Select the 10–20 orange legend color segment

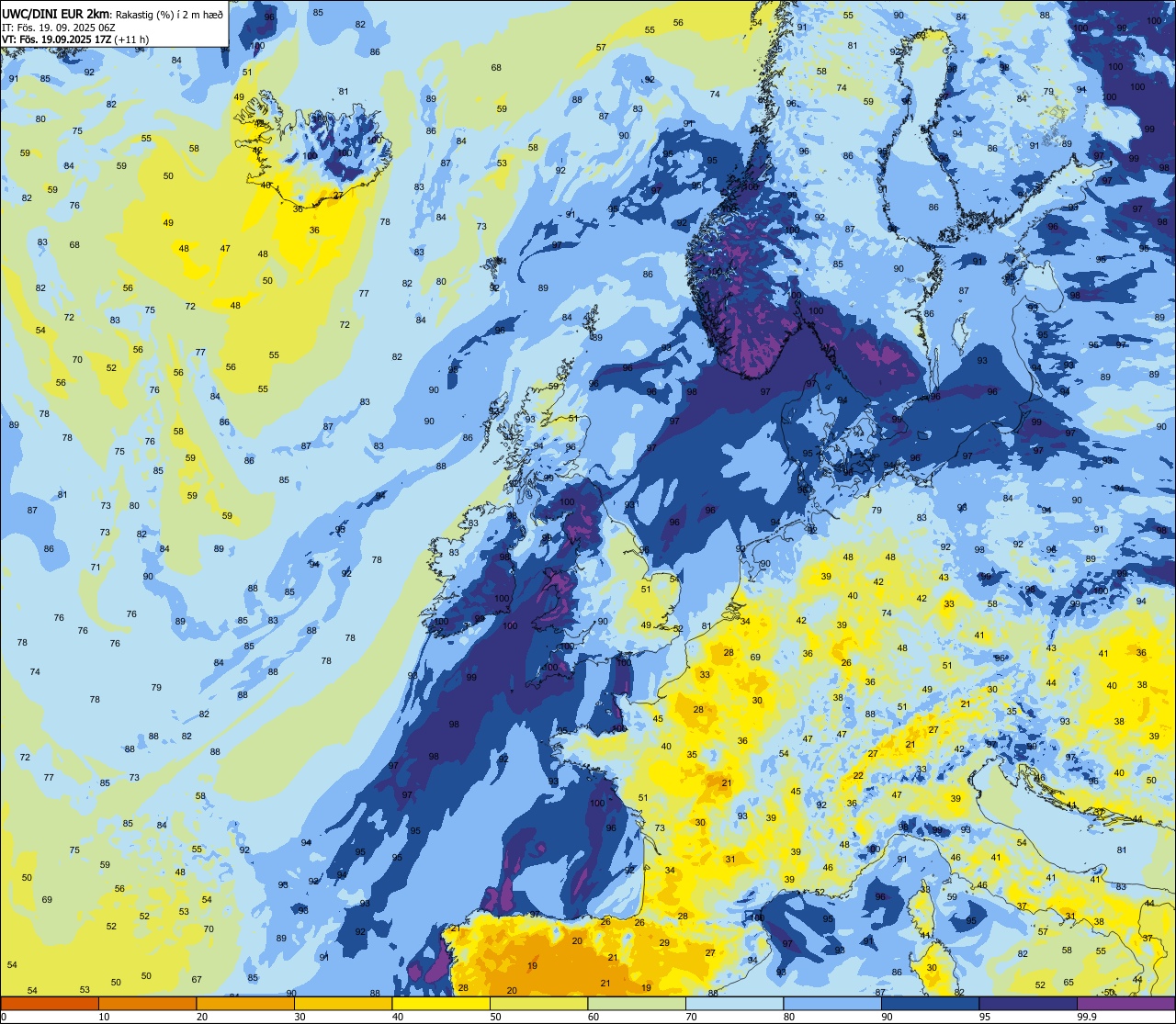point(147,1003)
